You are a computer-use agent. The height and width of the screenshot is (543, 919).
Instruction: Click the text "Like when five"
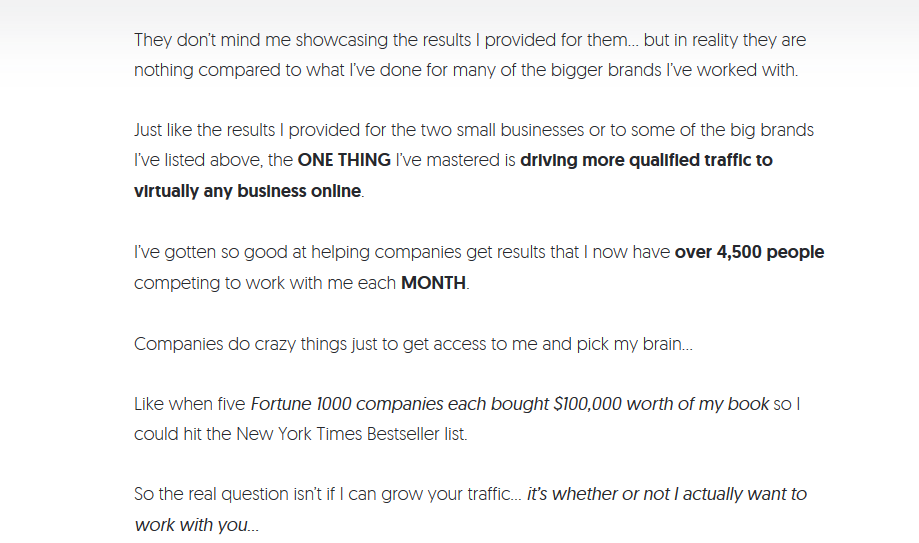coord(189,404)
